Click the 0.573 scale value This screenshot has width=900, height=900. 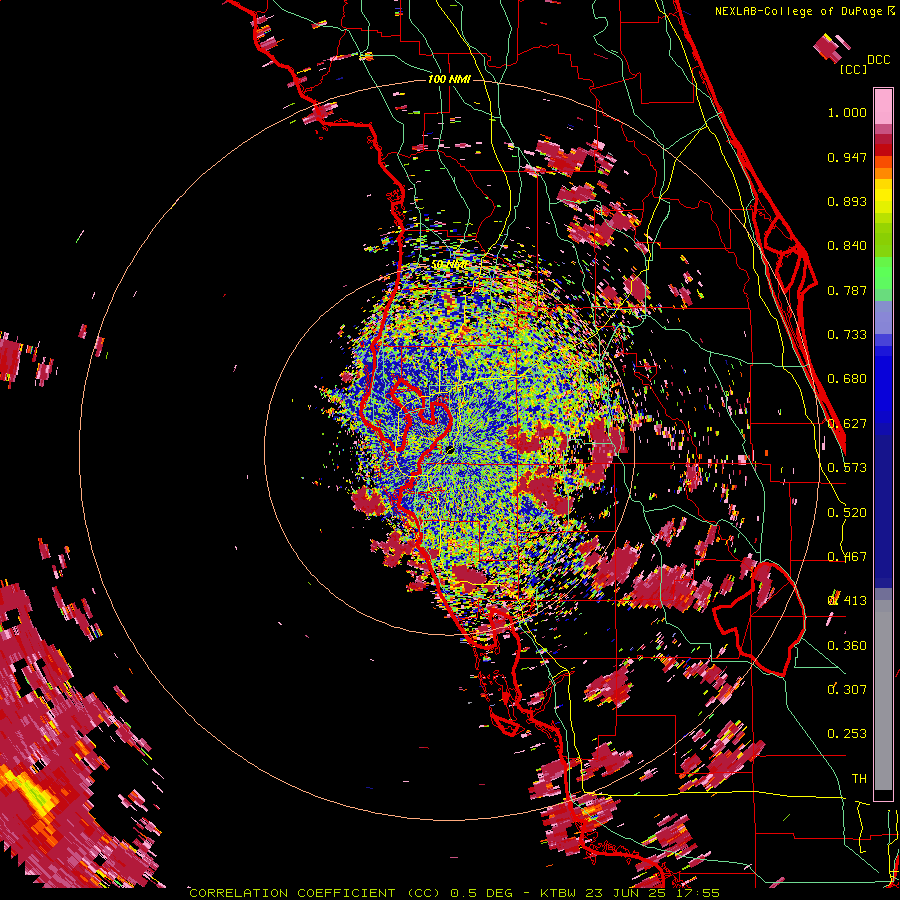pyautogui.click(x=847, y=468)
